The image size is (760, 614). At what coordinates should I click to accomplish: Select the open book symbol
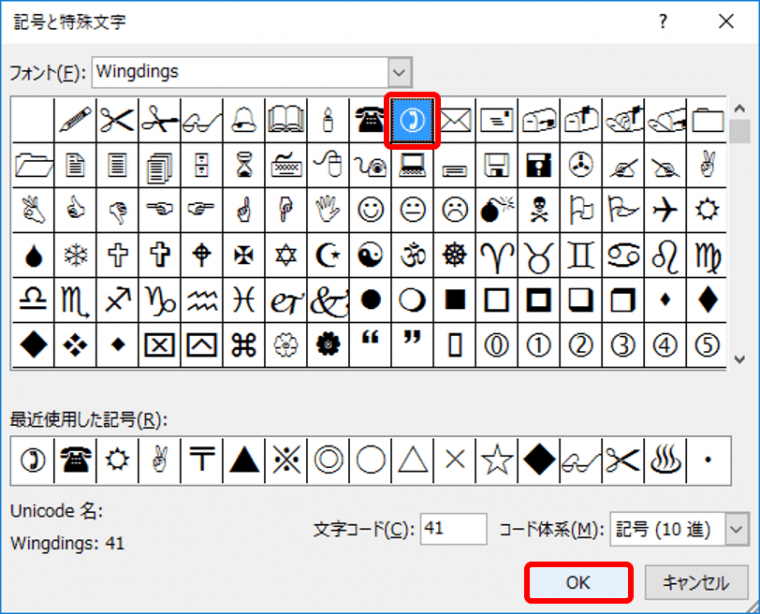[286, 119]
